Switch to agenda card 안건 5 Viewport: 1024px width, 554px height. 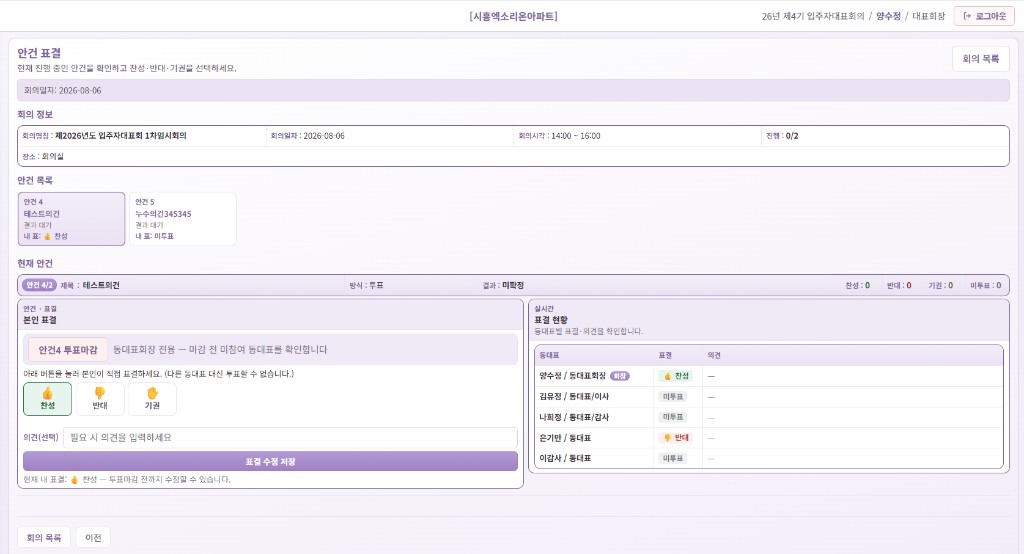(x=183, y=219)
